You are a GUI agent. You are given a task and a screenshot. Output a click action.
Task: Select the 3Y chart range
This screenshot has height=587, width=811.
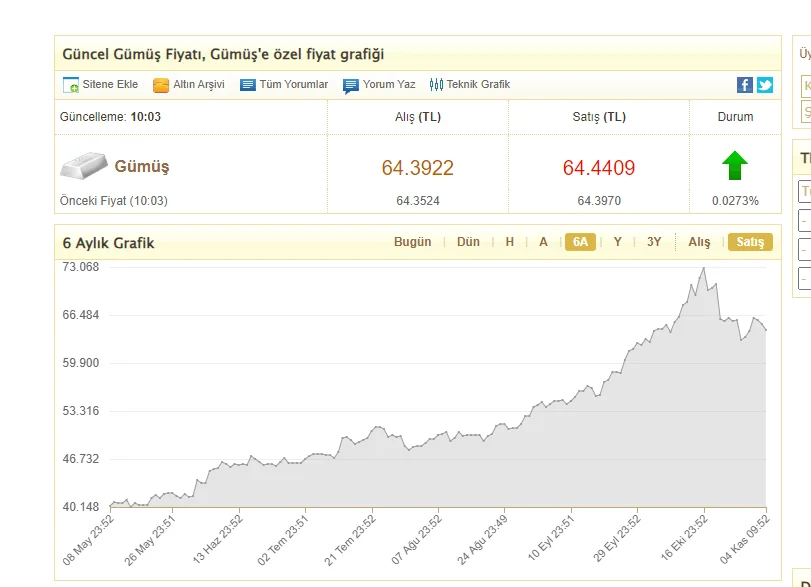tap(654, 242)
